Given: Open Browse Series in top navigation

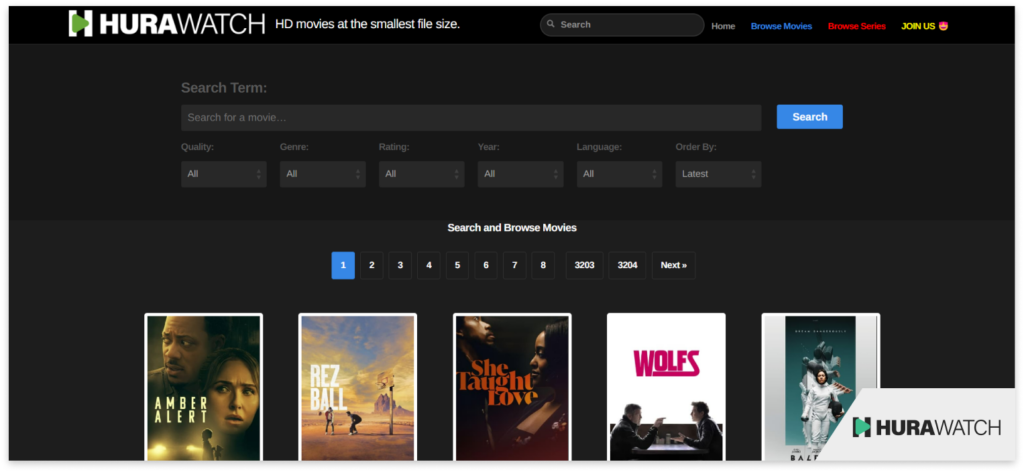Looking at the screenshot, I should [857, 26].
